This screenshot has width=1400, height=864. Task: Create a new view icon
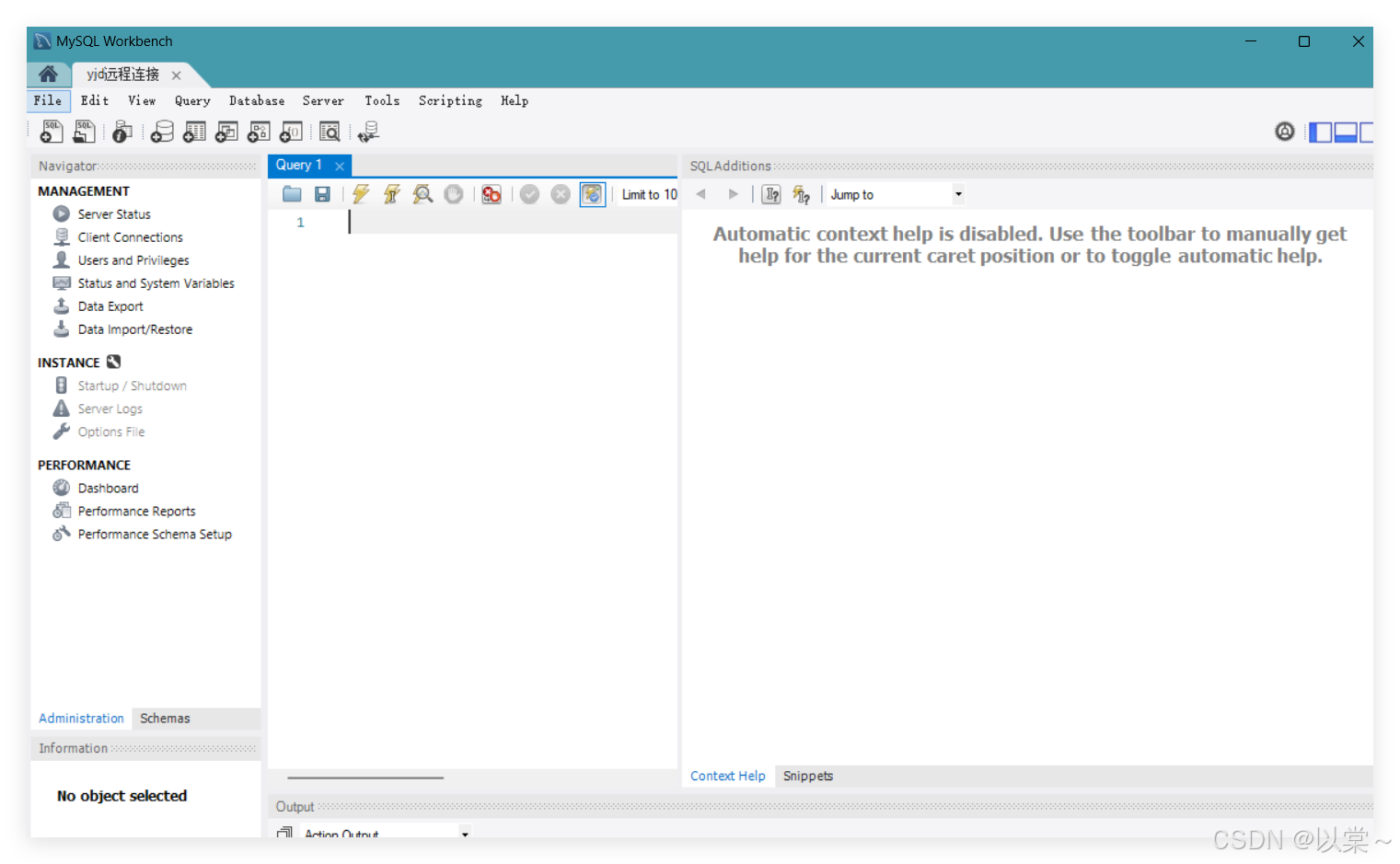tap(226, 132)
